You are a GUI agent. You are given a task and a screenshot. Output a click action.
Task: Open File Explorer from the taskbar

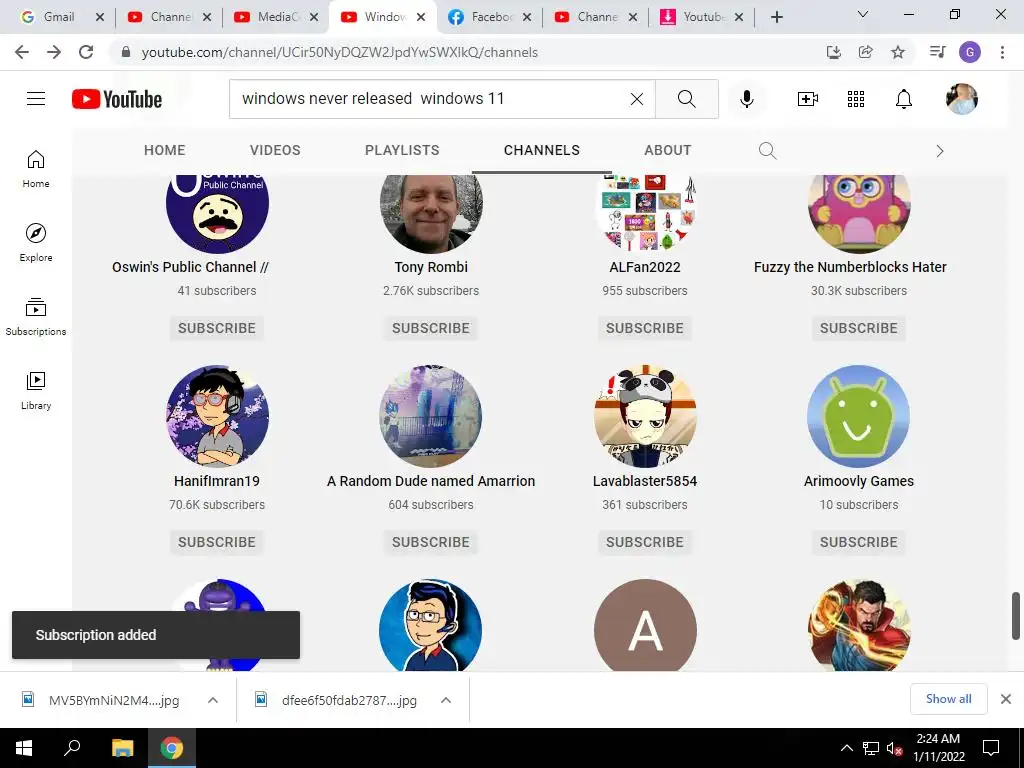point(122,748)
